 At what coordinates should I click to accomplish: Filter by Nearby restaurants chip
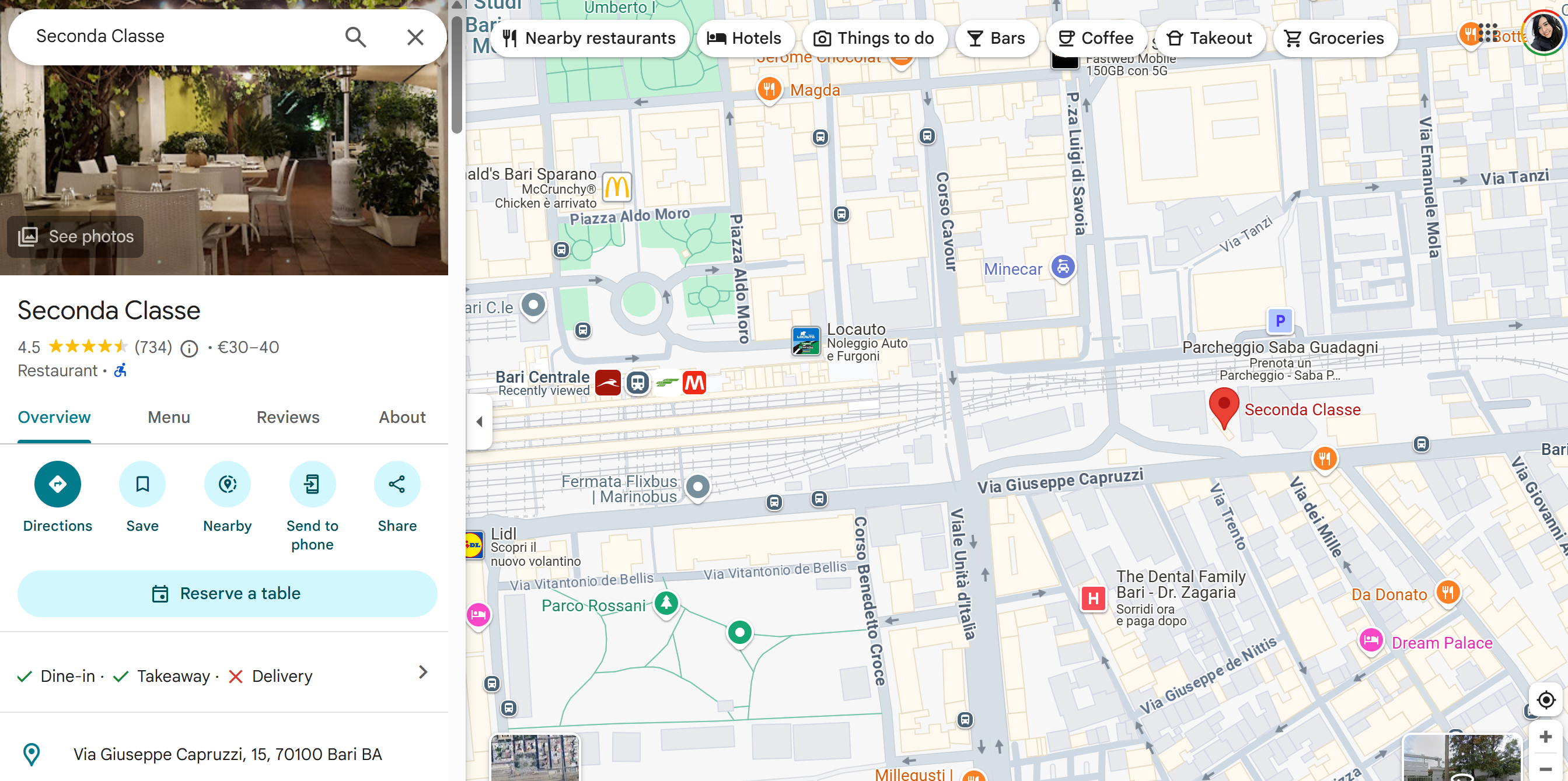(589, 38)
